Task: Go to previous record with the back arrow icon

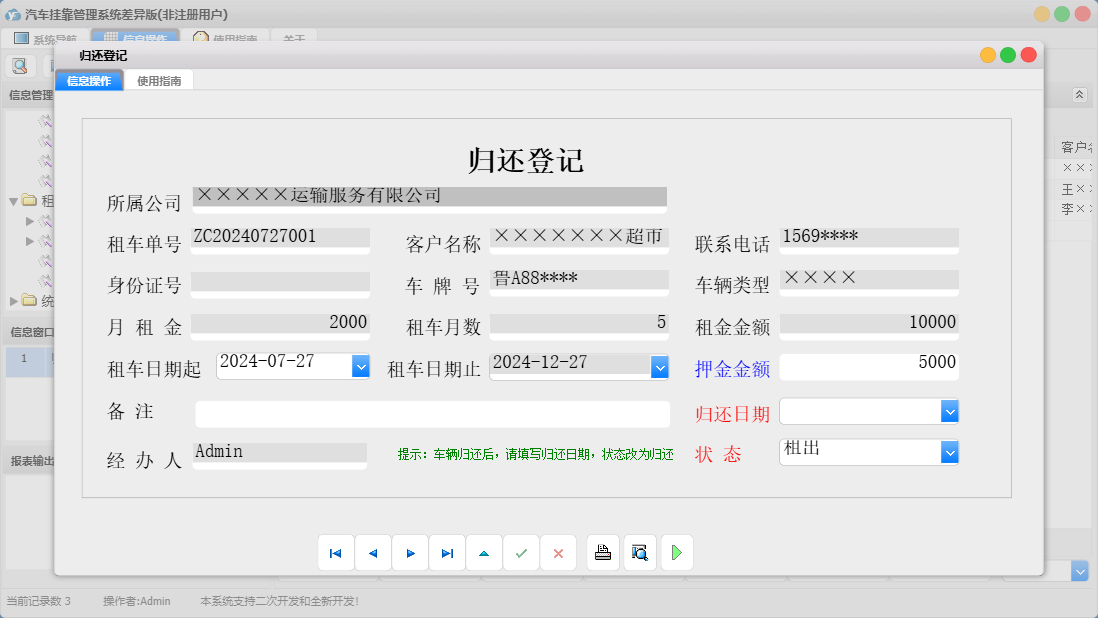Action: tap(373, 552)
